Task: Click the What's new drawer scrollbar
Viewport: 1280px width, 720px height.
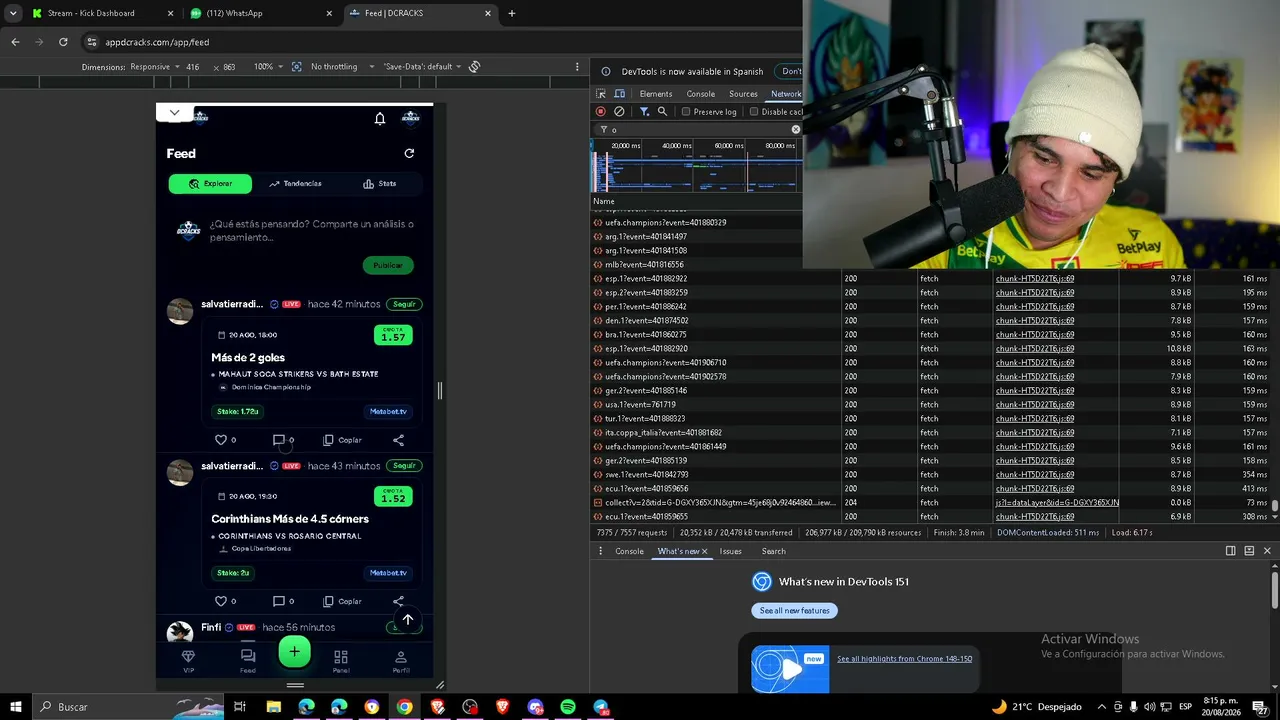Action: pos(1274,587)
